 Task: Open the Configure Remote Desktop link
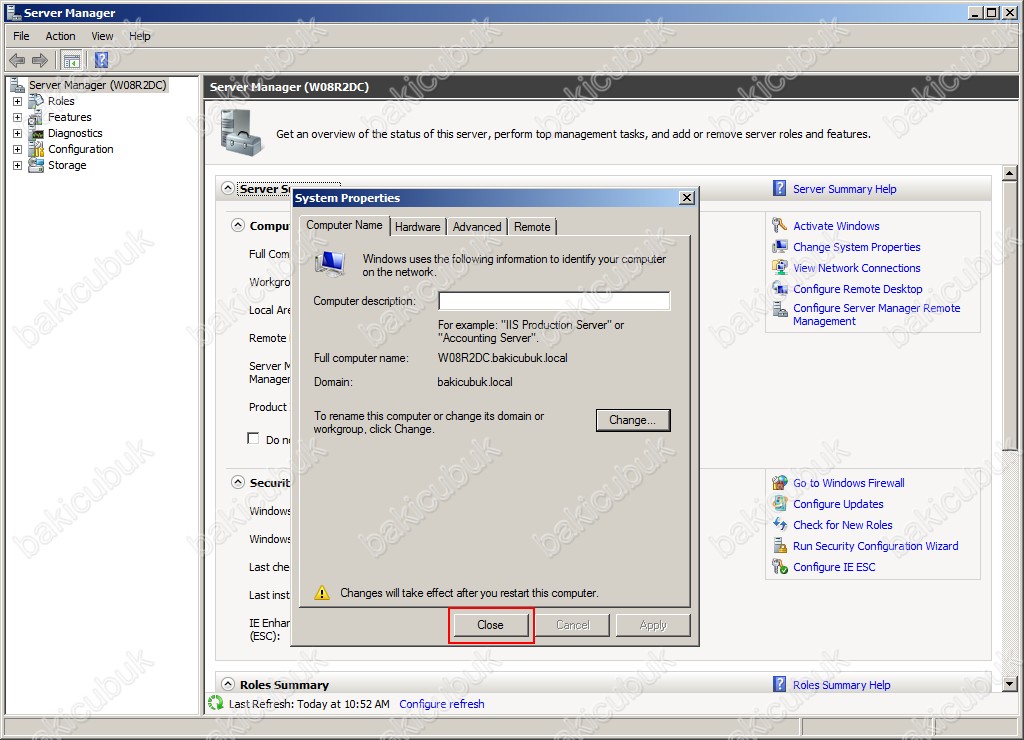857,289
